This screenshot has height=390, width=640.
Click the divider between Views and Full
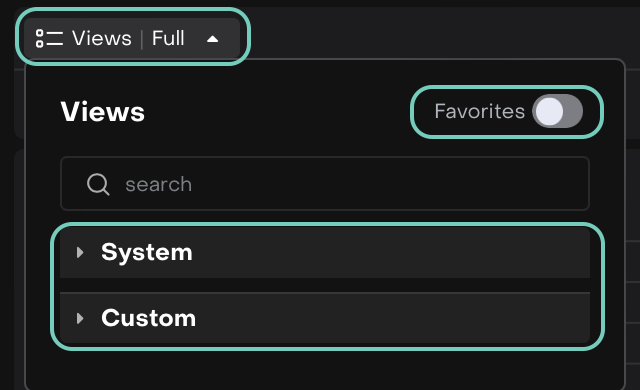click(142, 39)
